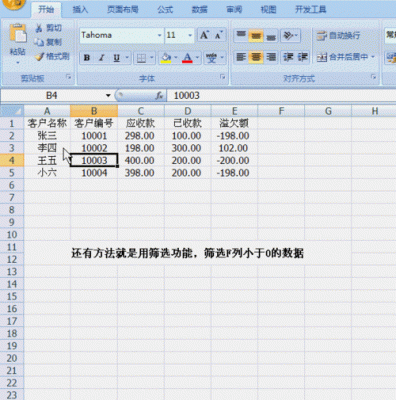The image size is (396, 400).
Task: Align text to vertical middle
Action: (x=256, y=35)
